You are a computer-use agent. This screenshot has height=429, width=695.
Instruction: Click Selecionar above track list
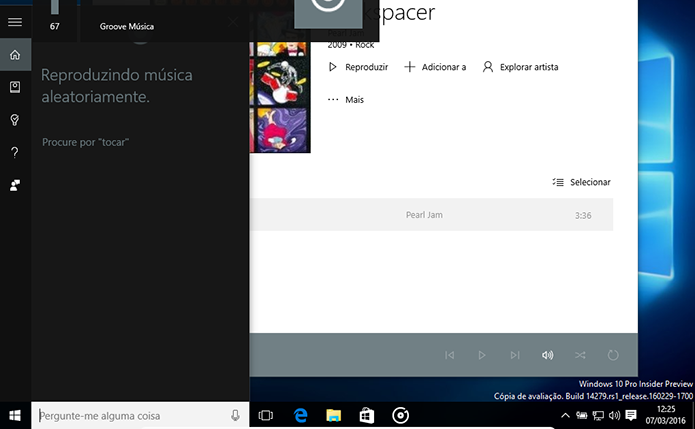coord(582,182)
